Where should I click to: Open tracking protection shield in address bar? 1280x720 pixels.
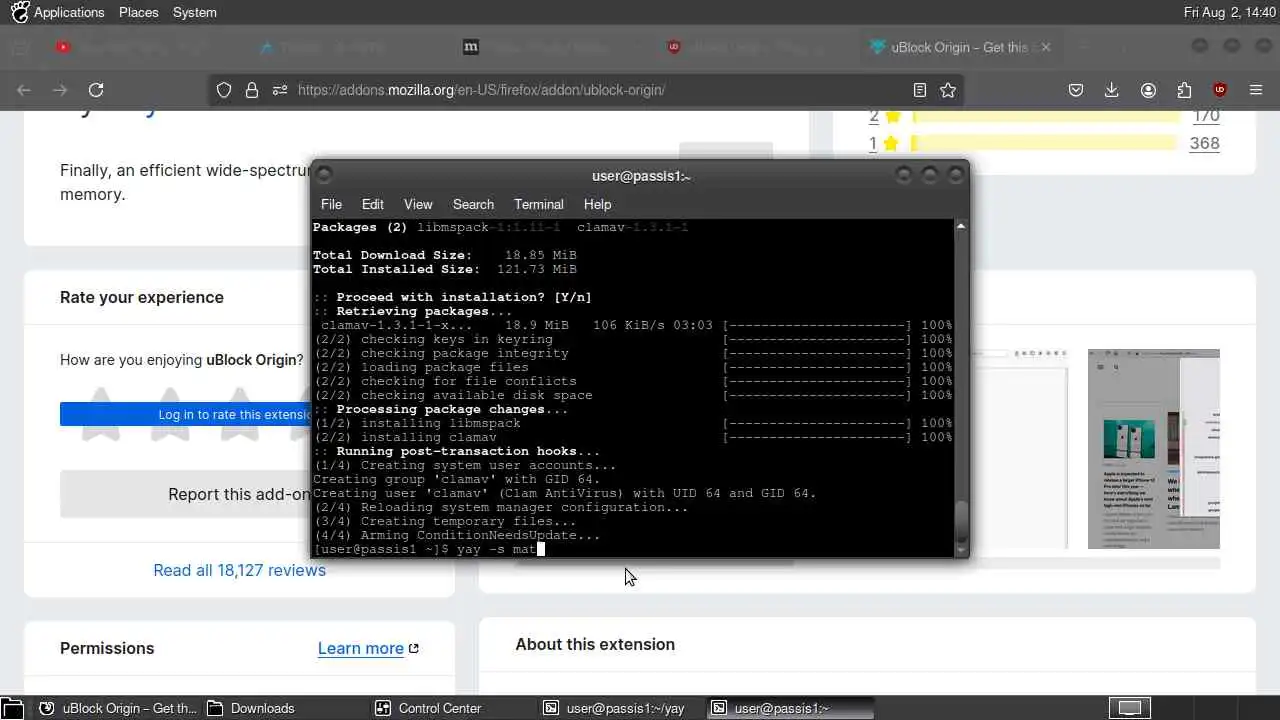pyautogui.click(x=224, y=90)
